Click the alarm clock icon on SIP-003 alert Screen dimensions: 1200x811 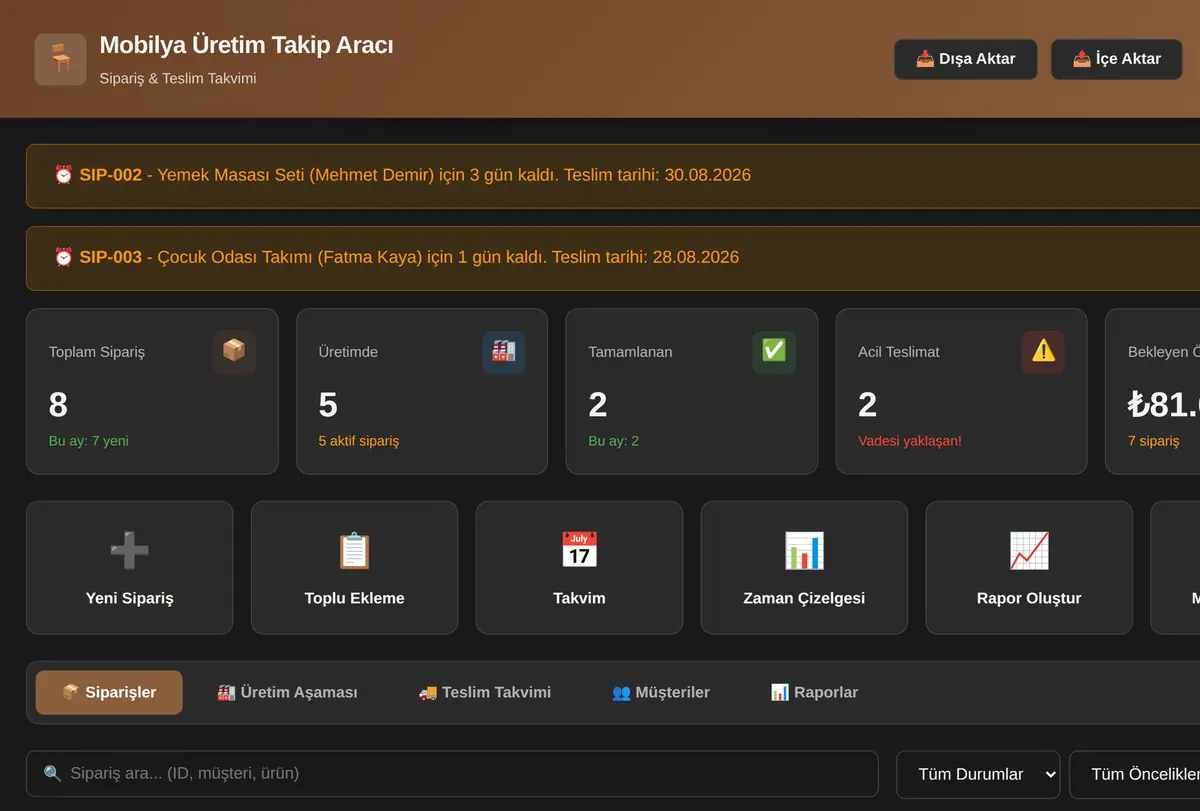63,257
